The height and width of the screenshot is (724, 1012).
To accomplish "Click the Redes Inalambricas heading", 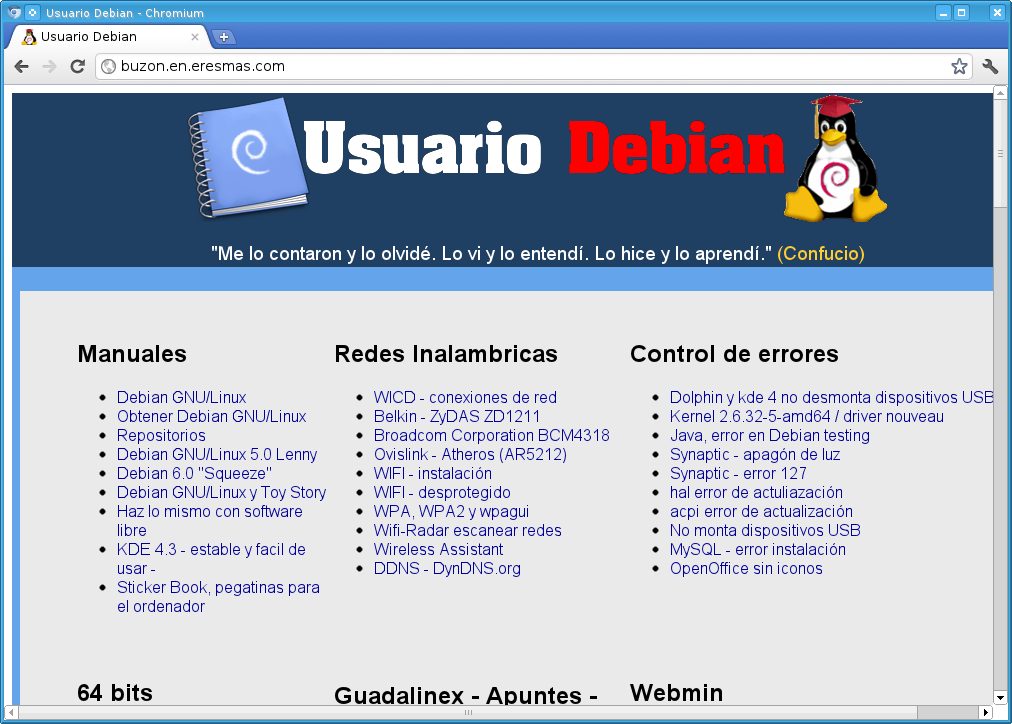I will point(446,354).
